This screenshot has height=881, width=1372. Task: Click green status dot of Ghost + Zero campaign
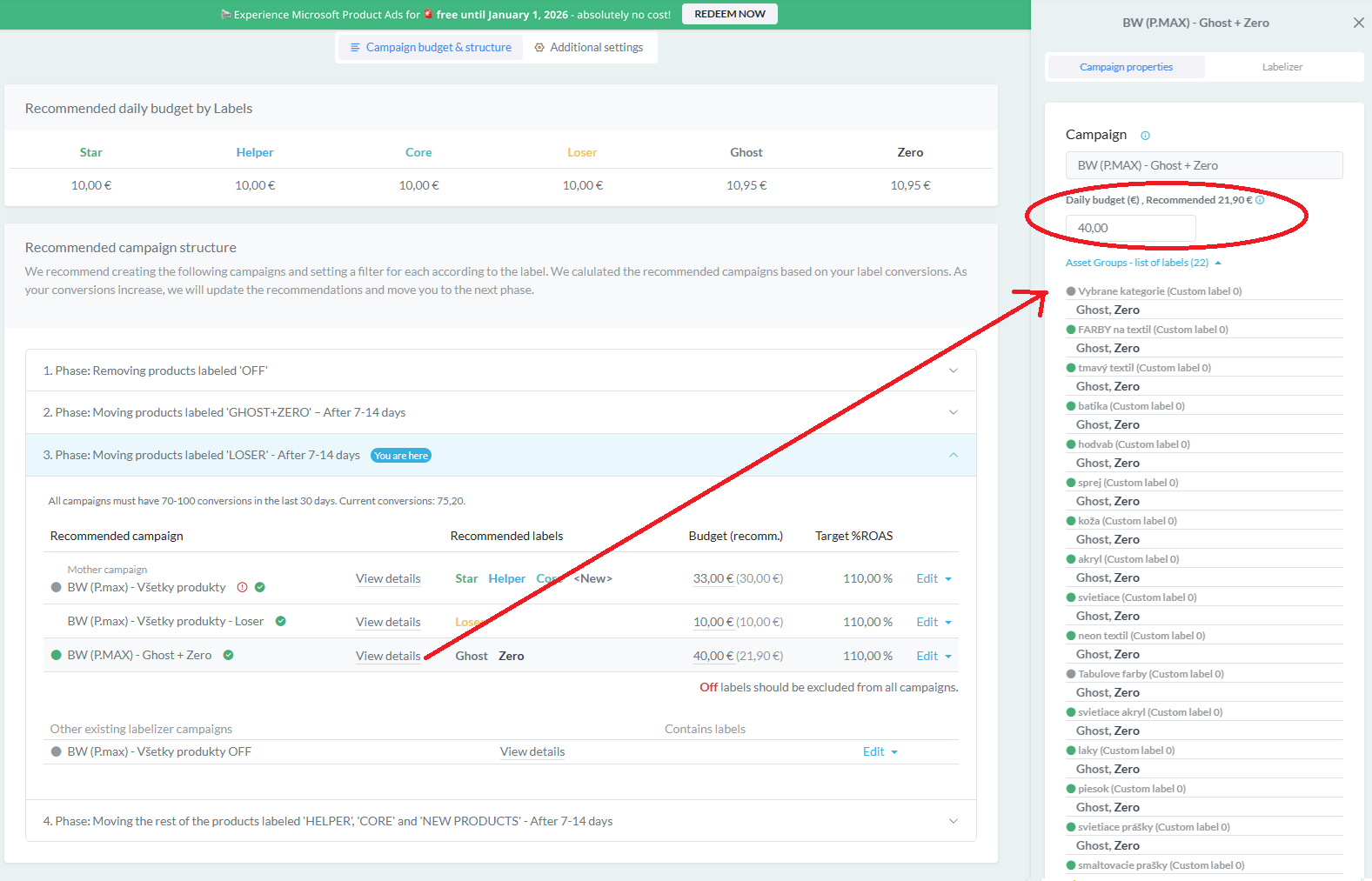[57, 655]
